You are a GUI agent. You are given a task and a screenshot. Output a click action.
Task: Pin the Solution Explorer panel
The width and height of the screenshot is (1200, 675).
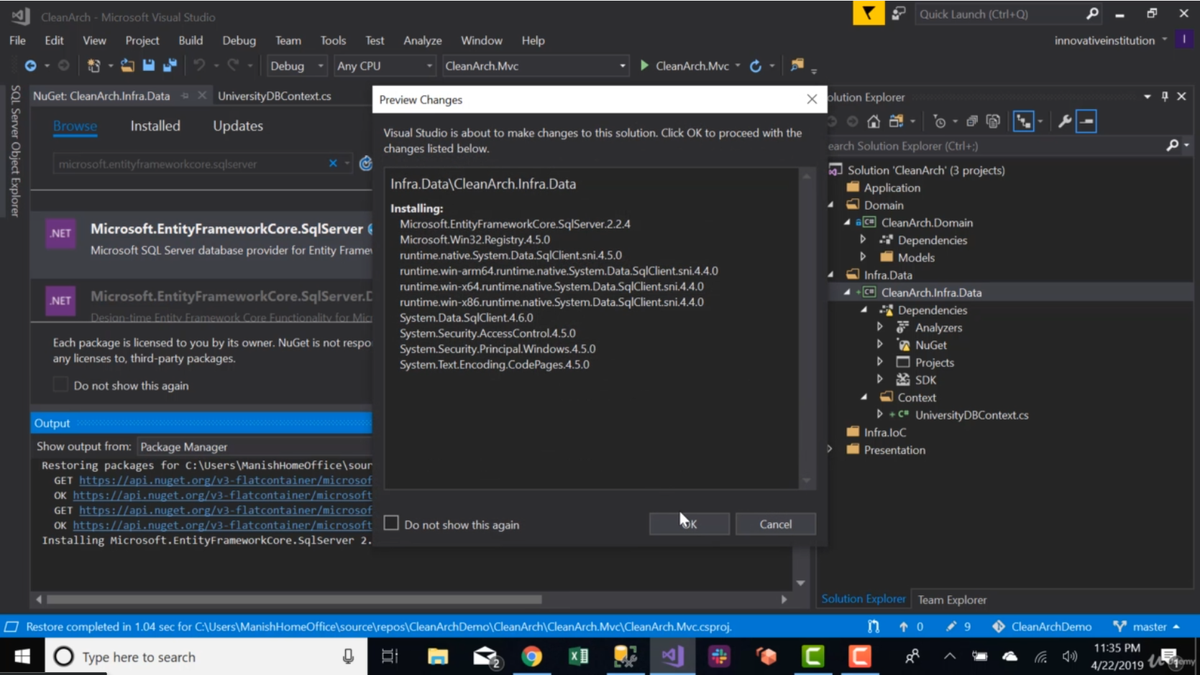pyautogui.click(x=1165, y=97)
